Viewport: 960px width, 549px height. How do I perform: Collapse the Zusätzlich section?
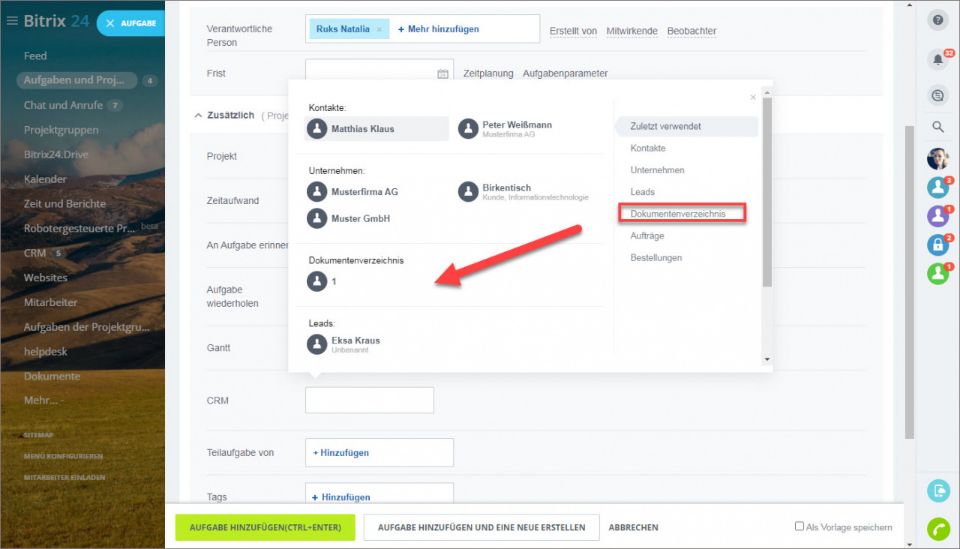pyautogui.click(x=198, y=116)
